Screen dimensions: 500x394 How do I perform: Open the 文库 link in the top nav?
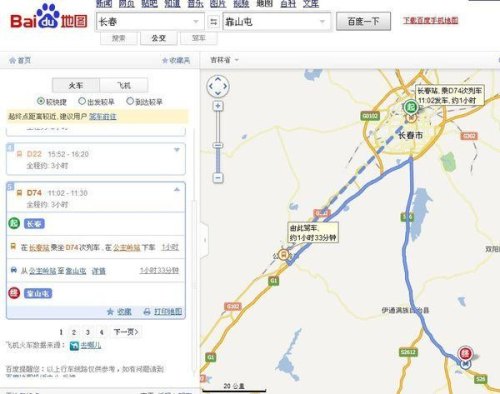[x=311, y=4]
